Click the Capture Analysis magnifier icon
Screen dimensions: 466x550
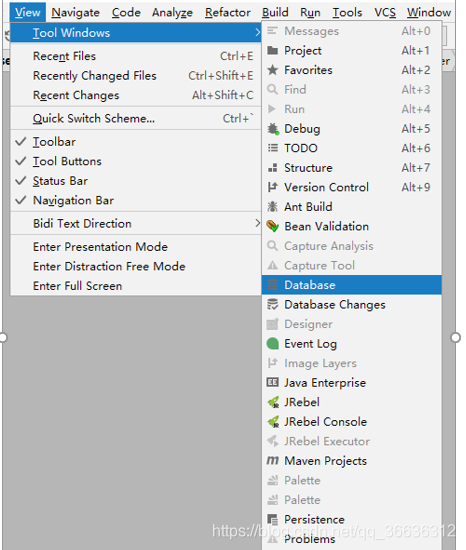click(x=272, y=246)
